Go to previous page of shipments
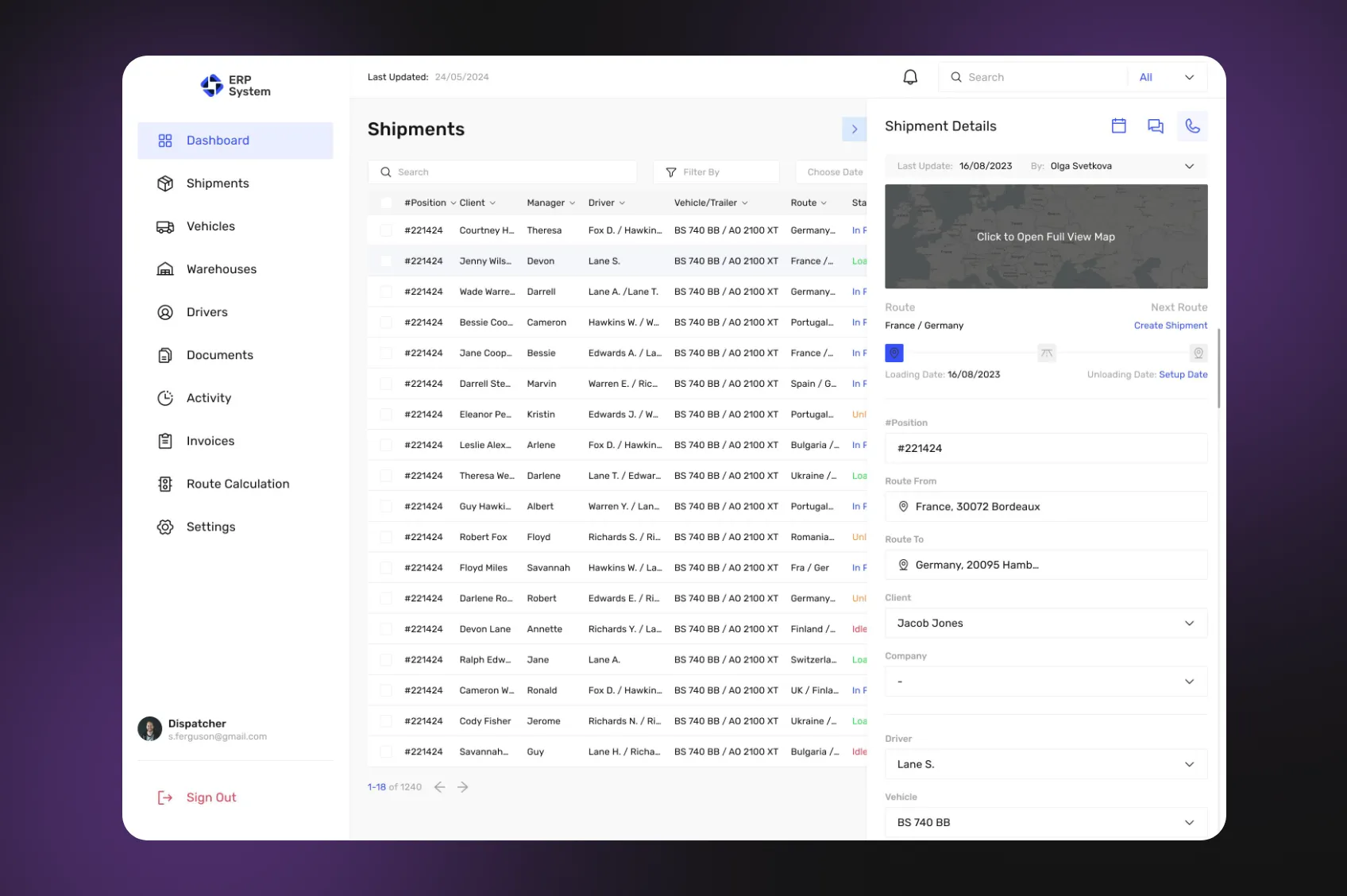Image resolution: width=1347 pixels, height=896 pixels. coord(440,787)
